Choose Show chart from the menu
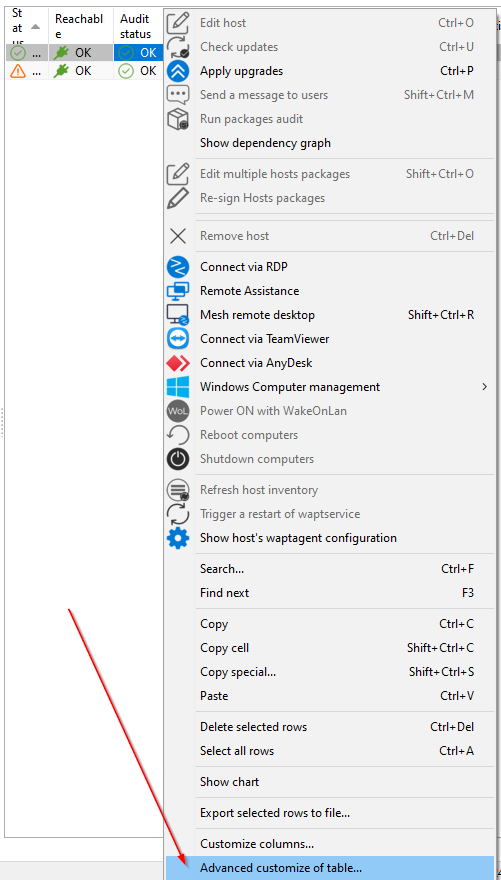501x880 pixels. (229, 782)
